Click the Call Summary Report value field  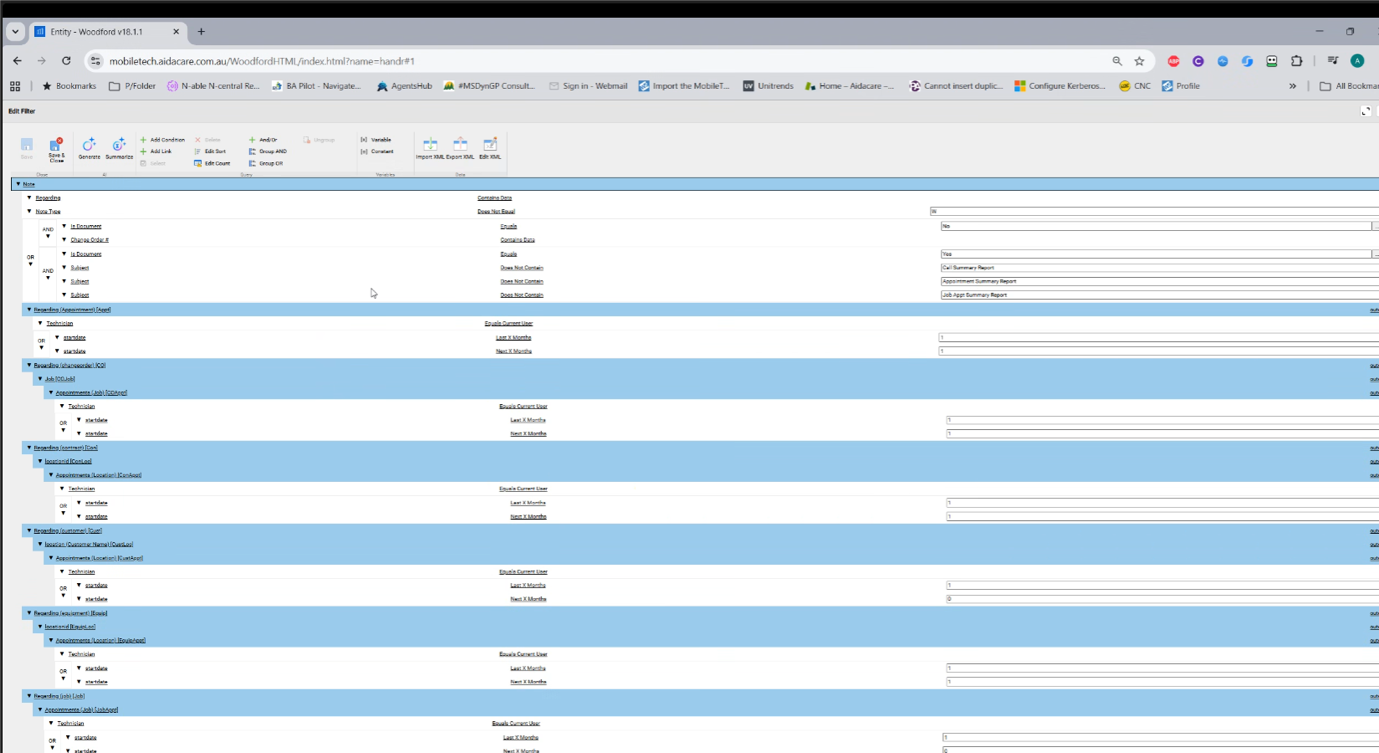(x=1159, y=268)
